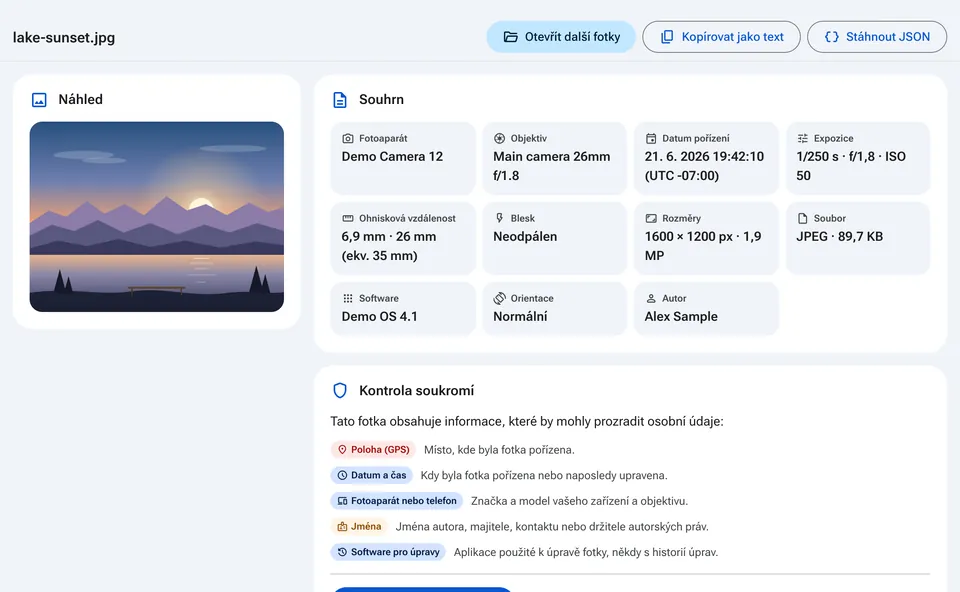The height and width of the screenshot is (592, 960).
Task: Click the calendar icon in Datum pořízení card
Action: [651, 138]
